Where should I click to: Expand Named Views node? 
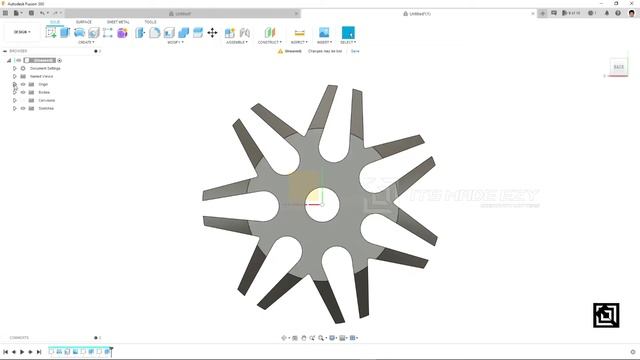[x=15, y=76]
